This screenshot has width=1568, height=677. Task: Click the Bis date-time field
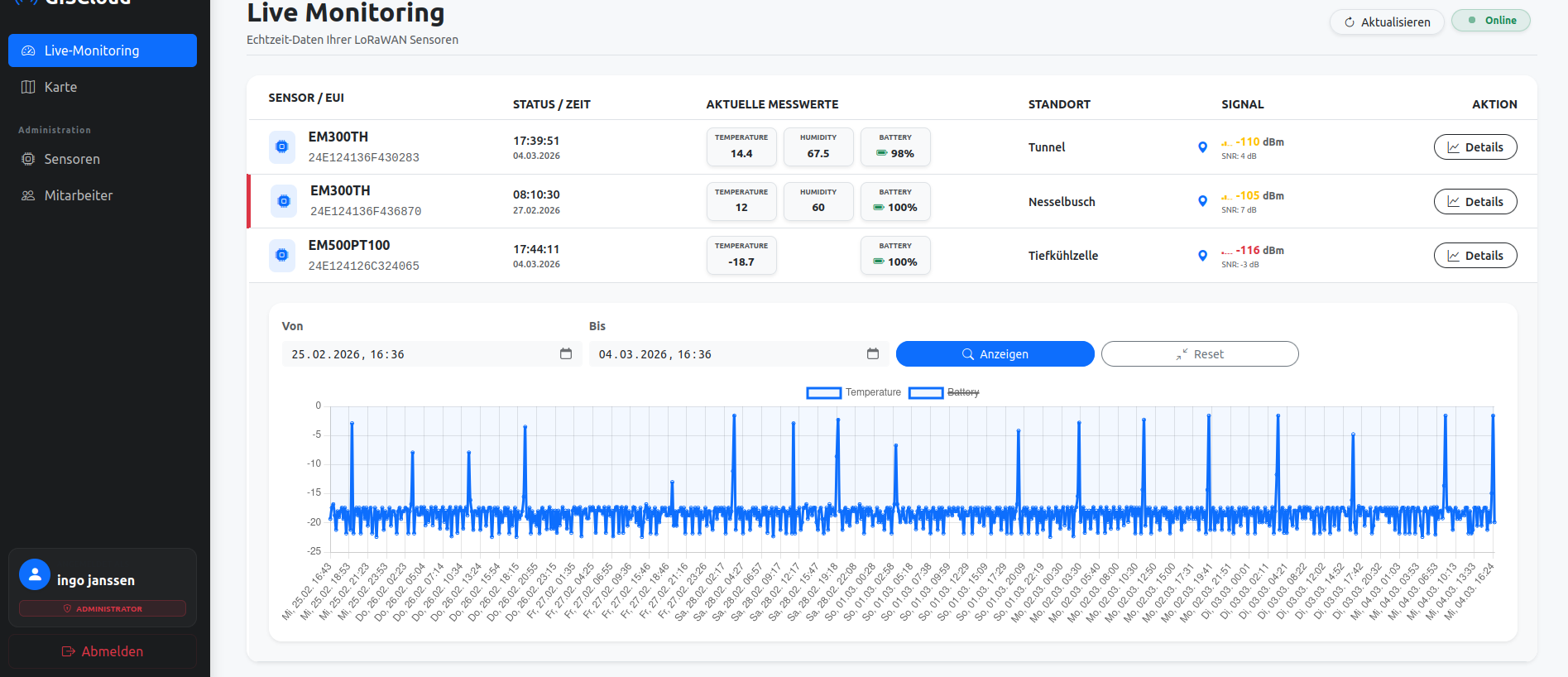pos(739,354)
